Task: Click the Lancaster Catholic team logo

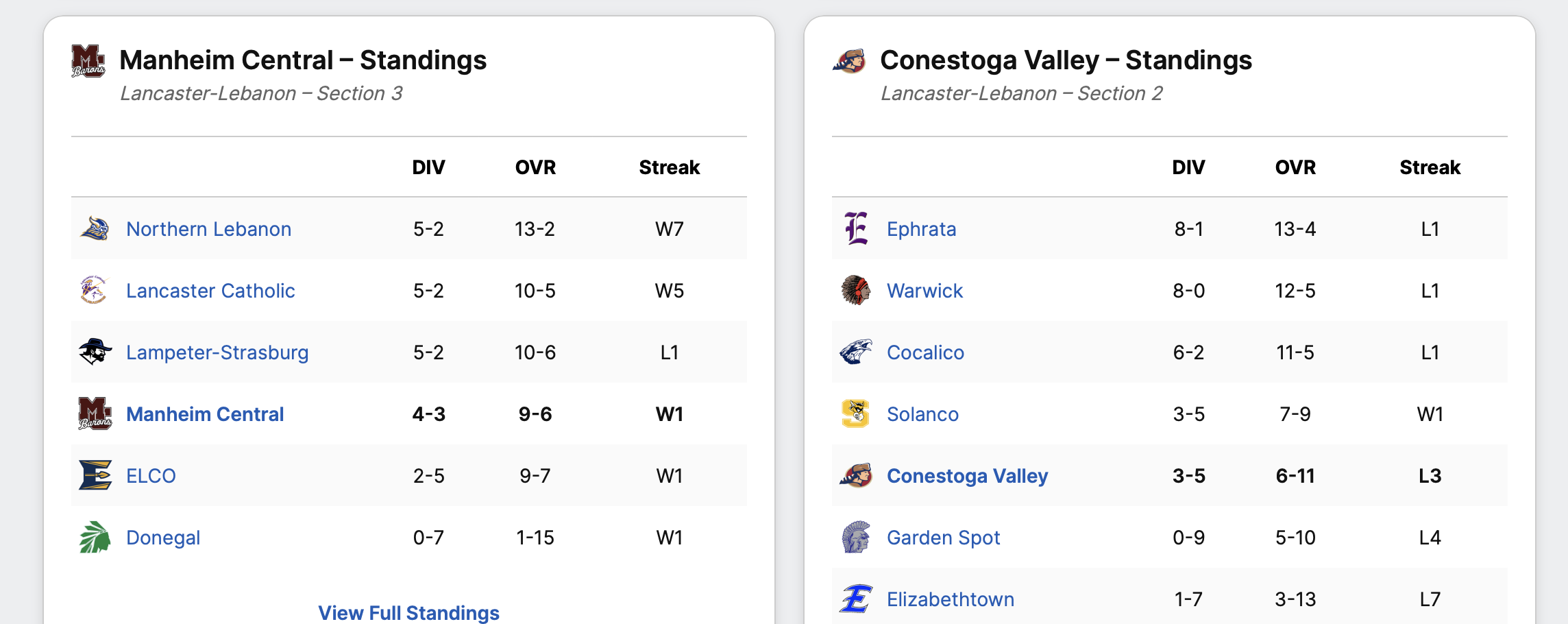Action: (x=94, y=290)
